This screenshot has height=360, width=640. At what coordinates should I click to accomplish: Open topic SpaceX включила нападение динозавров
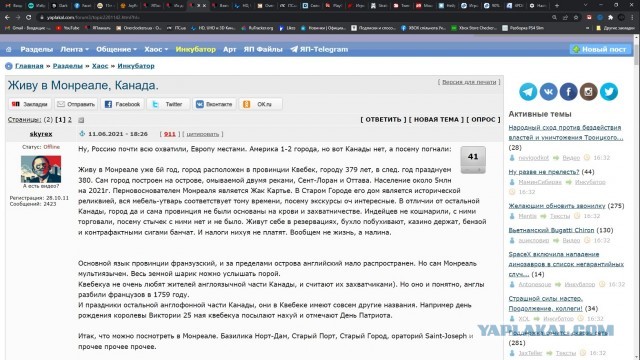tap(566, 264)
